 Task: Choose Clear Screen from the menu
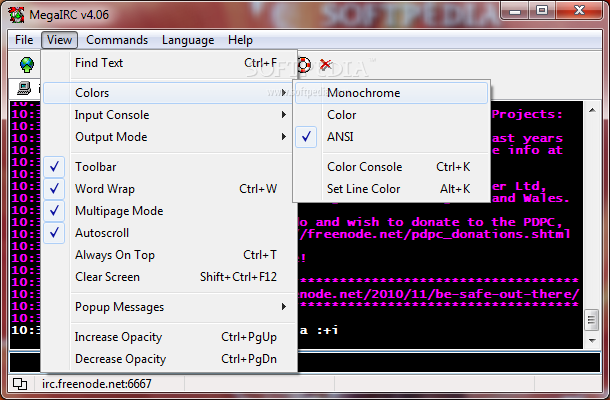(170, 277)
